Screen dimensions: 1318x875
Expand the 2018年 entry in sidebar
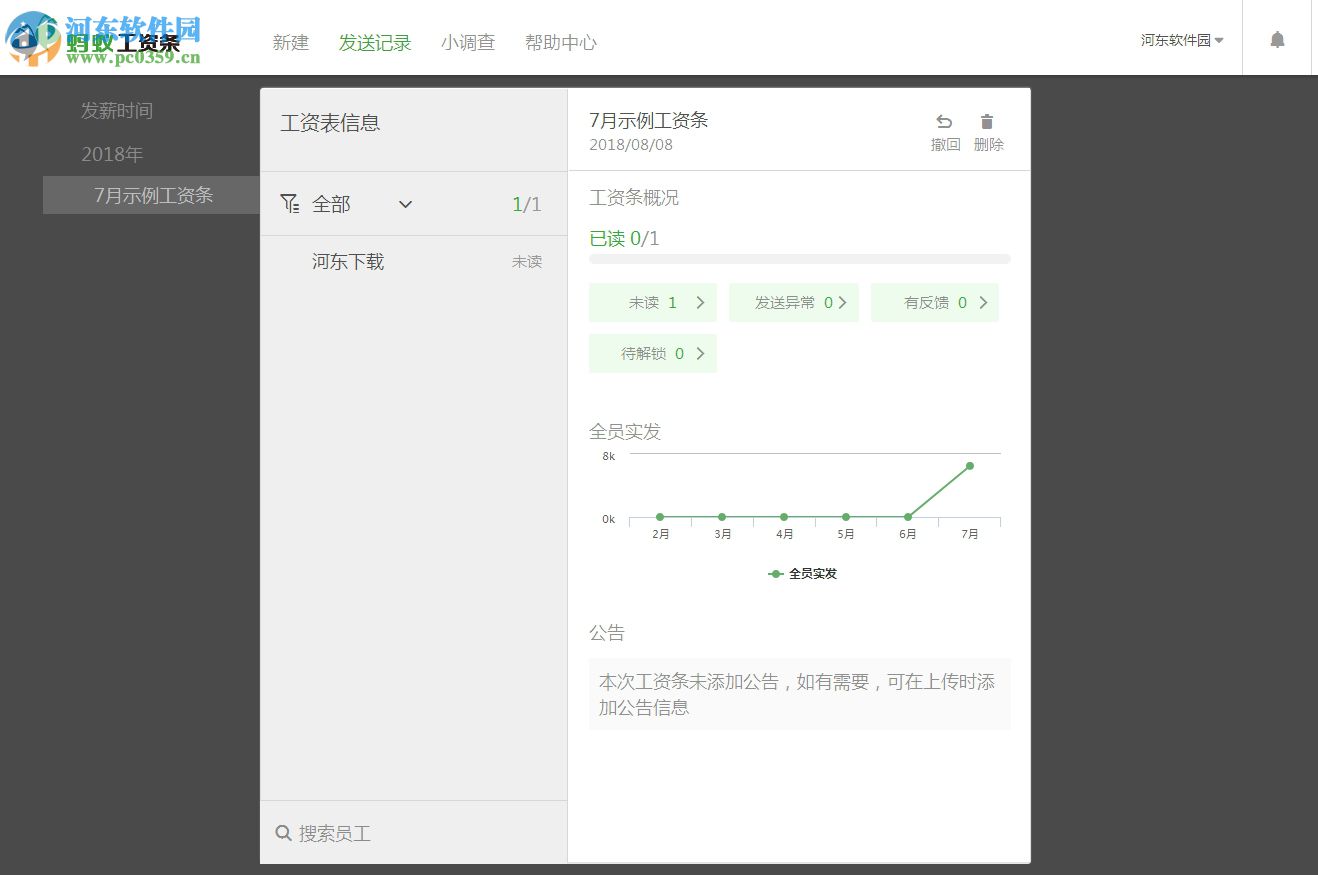pyautogui.click(x=113, y=154)
